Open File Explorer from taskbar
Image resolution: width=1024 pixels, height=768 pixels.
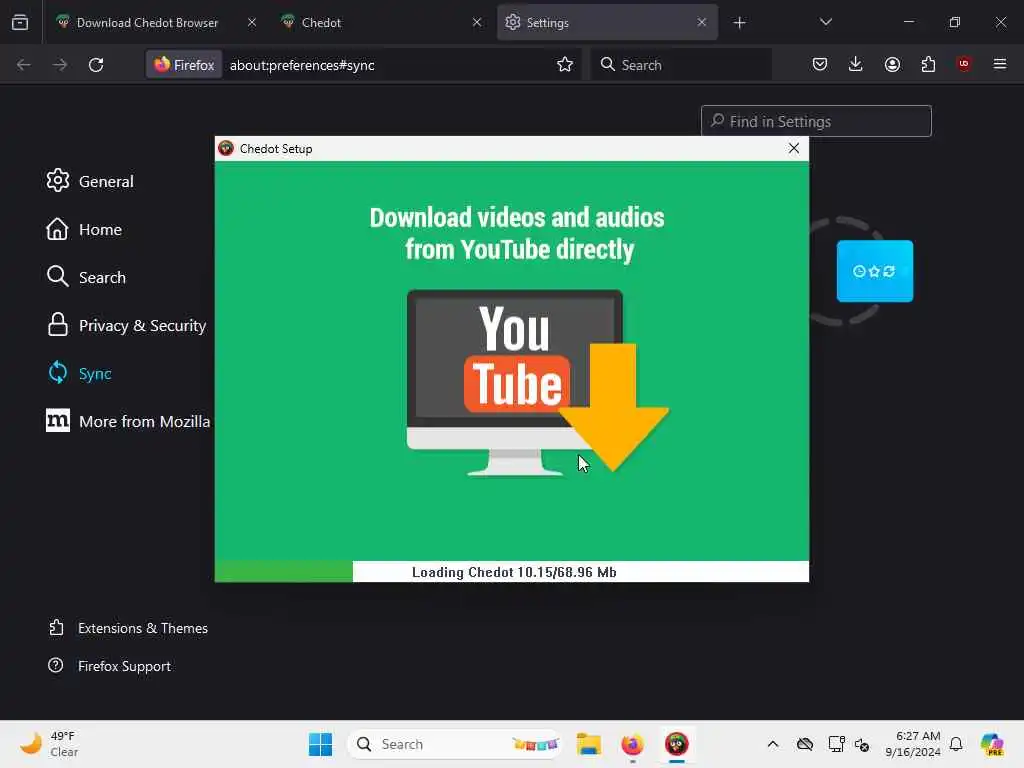(588, 744)
